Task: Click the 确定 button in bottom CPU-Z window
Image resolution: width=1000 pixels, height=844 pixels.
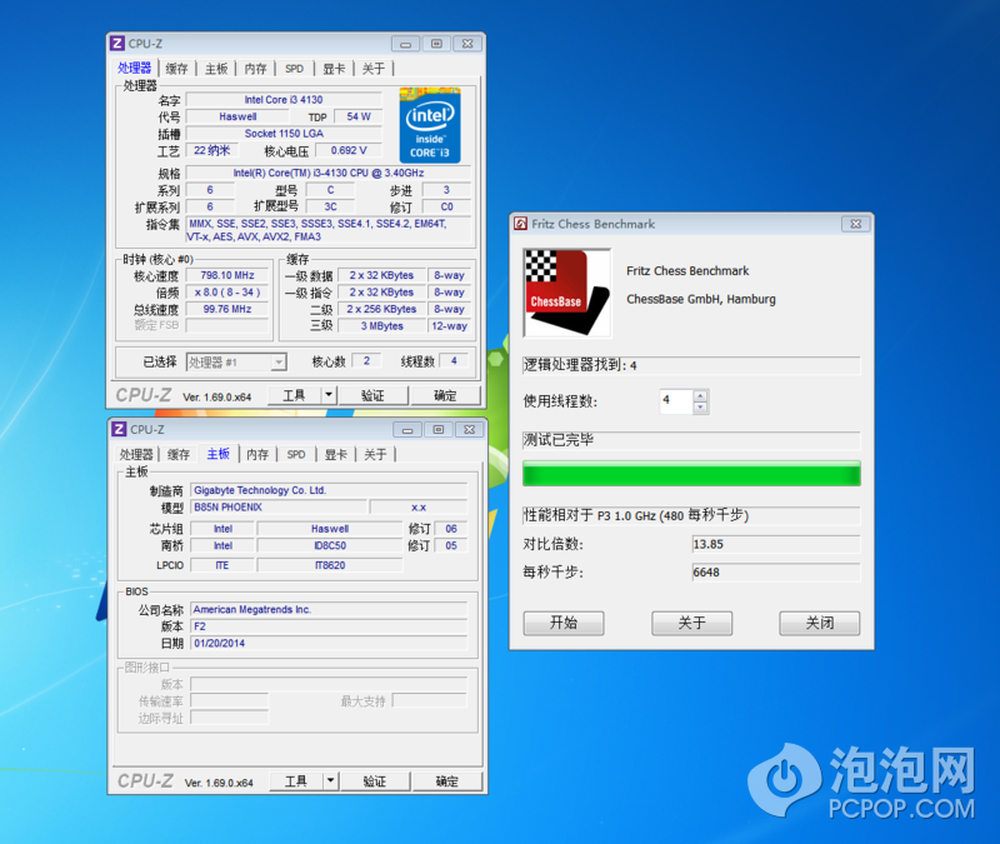Action: coord(447,781)
